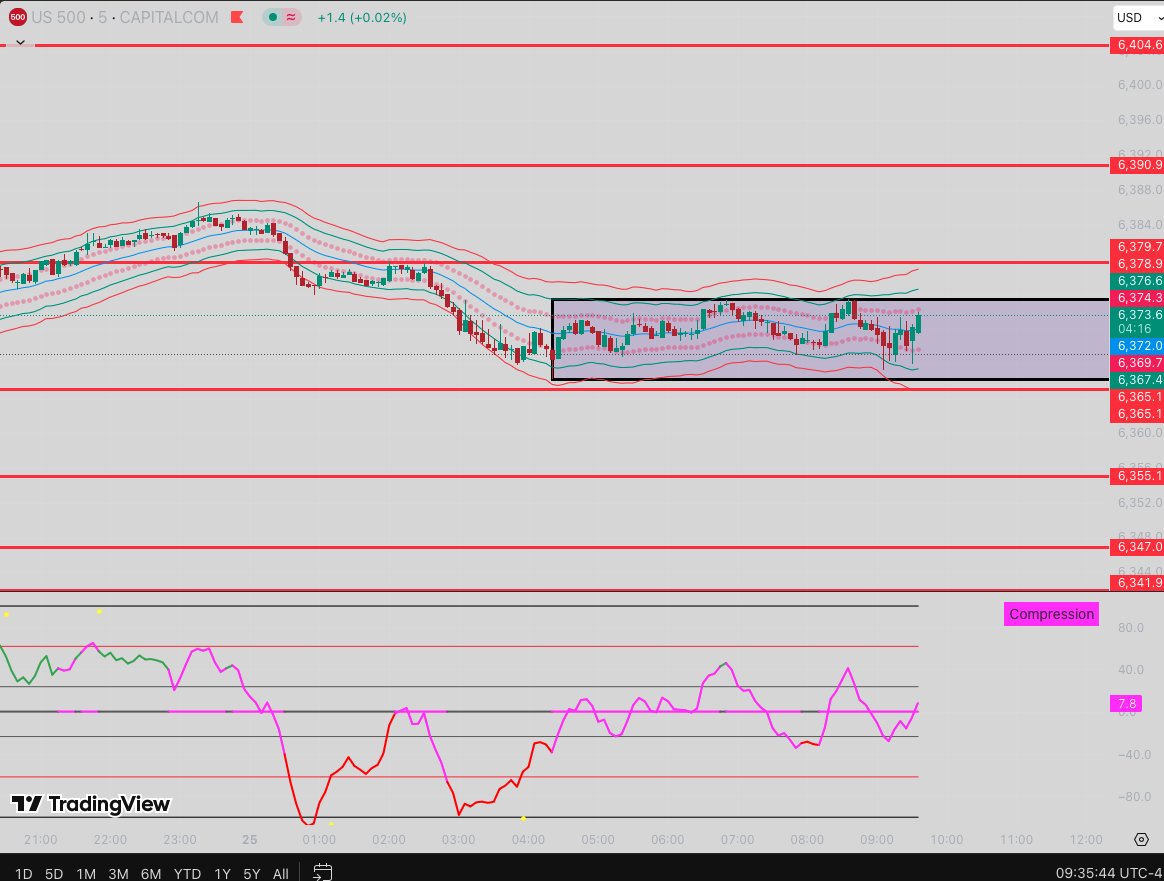Click the 6,355.1 price line label

pos(1137,476)
